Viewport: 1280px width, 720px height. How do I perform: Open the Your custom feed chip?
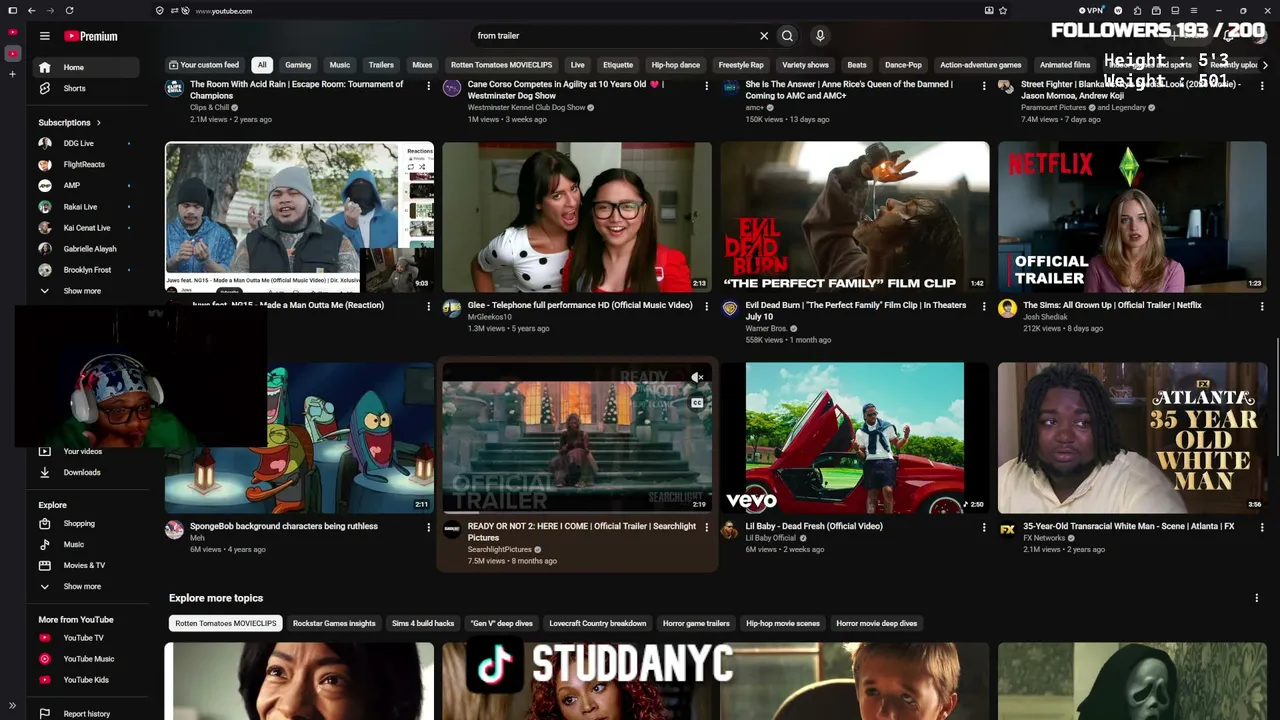pos(204,65)
